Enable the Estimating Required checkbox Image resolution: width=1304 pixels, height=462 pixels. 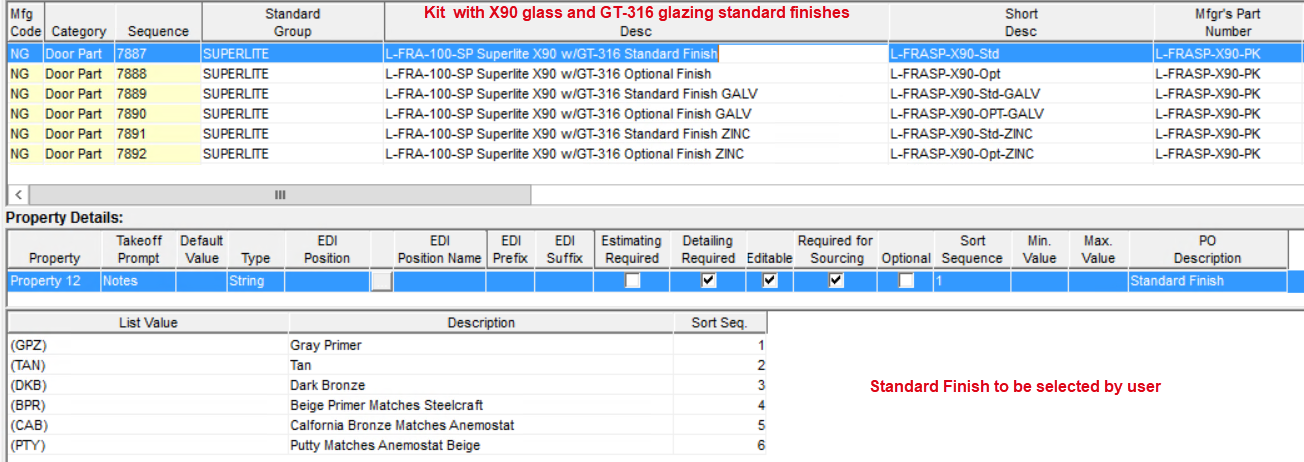(632, 281)
